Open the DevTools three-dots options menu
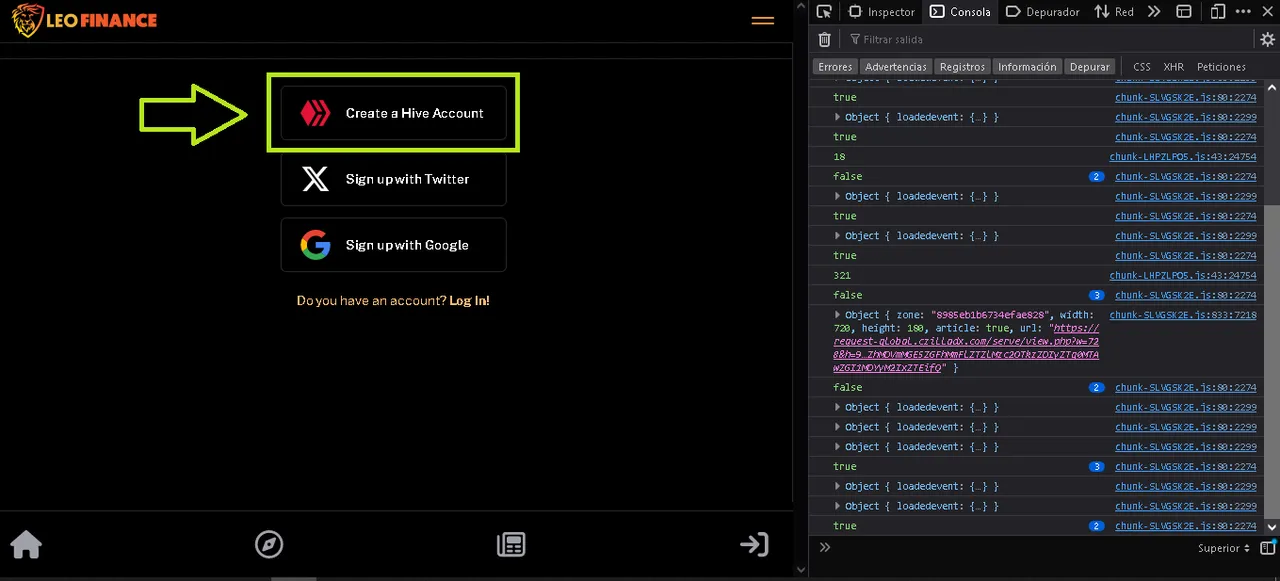Screen dimensions: 1280x581 (x=1244, y=12)
